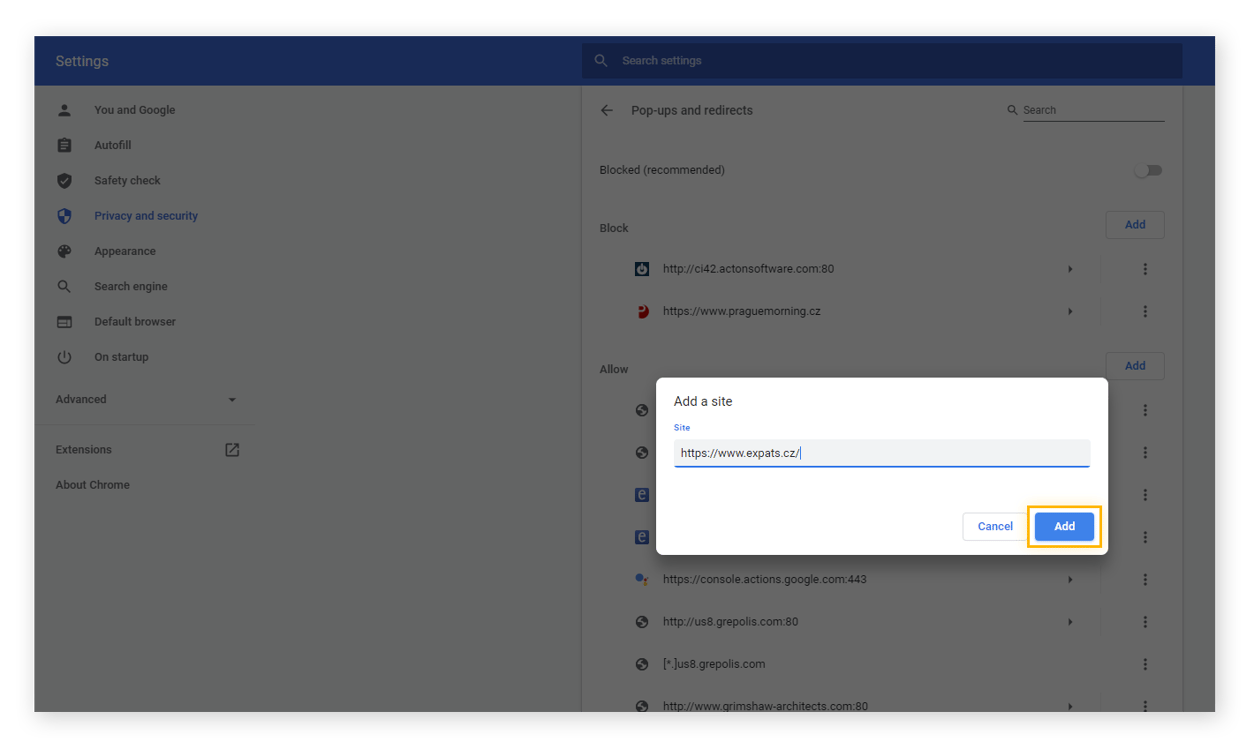Image resolution: width=1254 pixels, height=749 pixels.
Task: Click the back arrow beside Pop-ups and redirects
Action: tap(606, 110)
